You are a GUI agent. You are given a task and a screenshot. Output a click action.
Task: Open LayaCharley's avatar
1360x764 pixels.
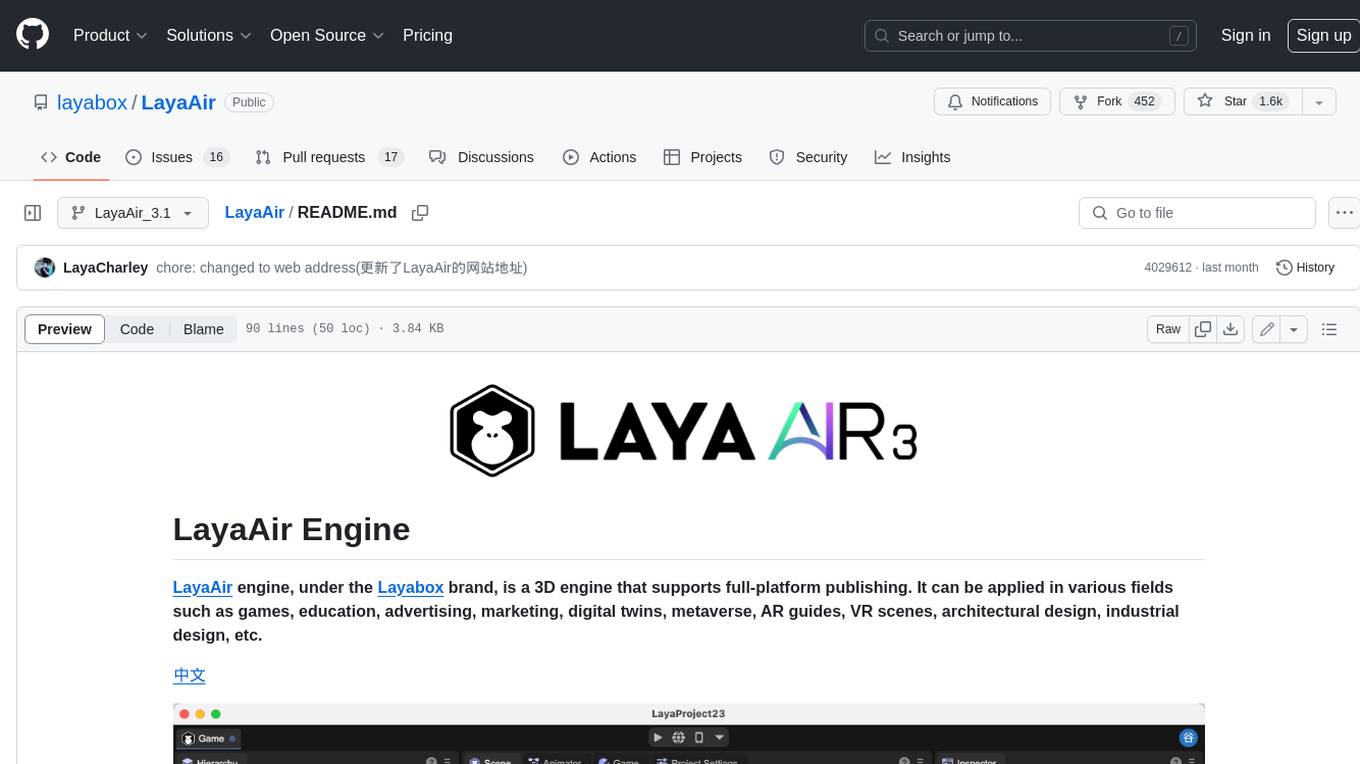click(x=44, y=267)
